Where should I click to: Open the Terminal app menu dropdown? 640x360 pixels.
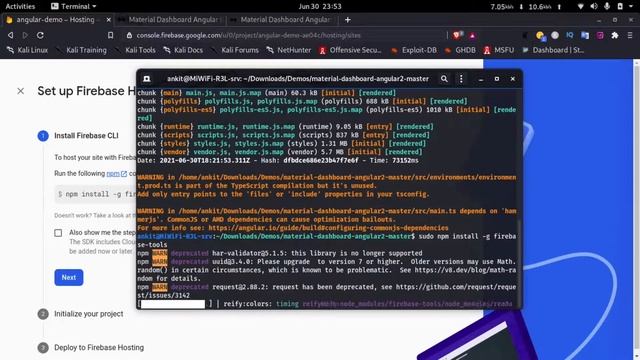(74, 6)
